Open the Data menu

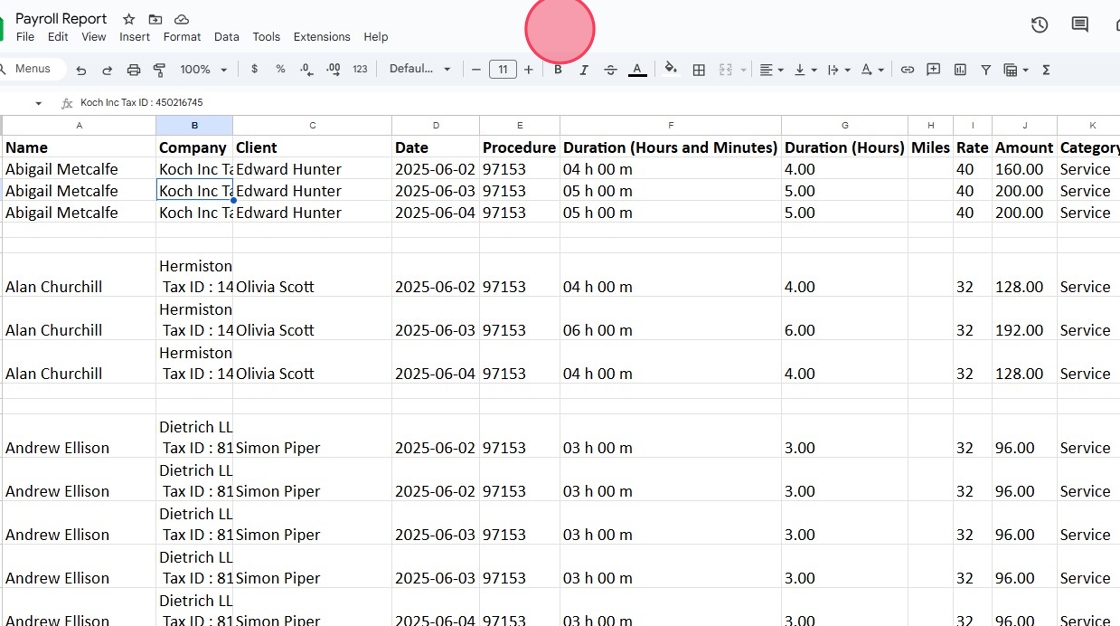[x=227, y=37]
